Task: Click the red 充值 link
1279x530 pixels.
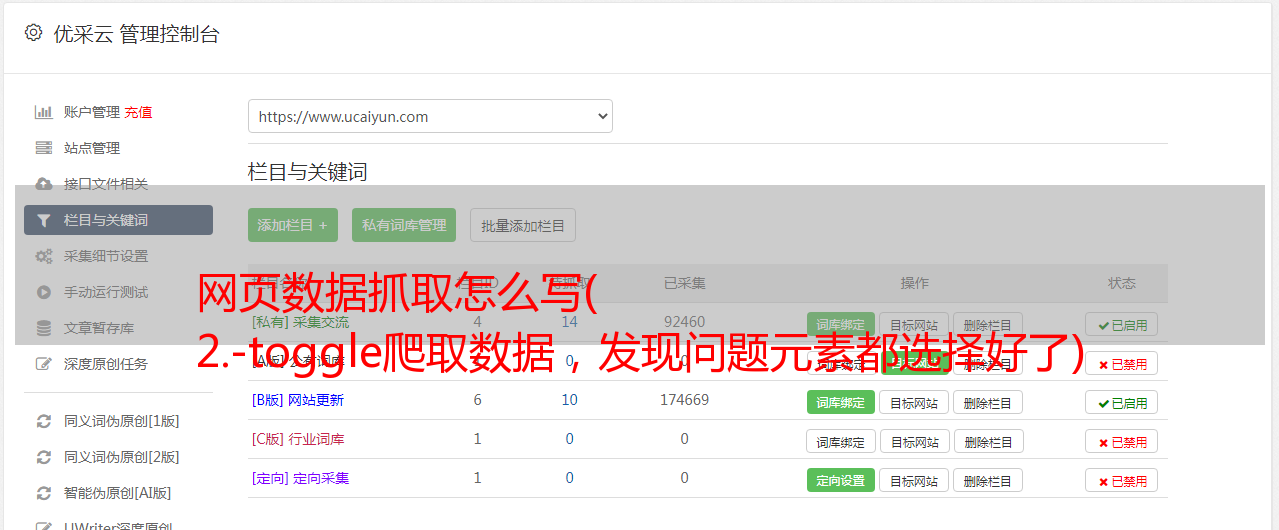Action: pos(139,112)
